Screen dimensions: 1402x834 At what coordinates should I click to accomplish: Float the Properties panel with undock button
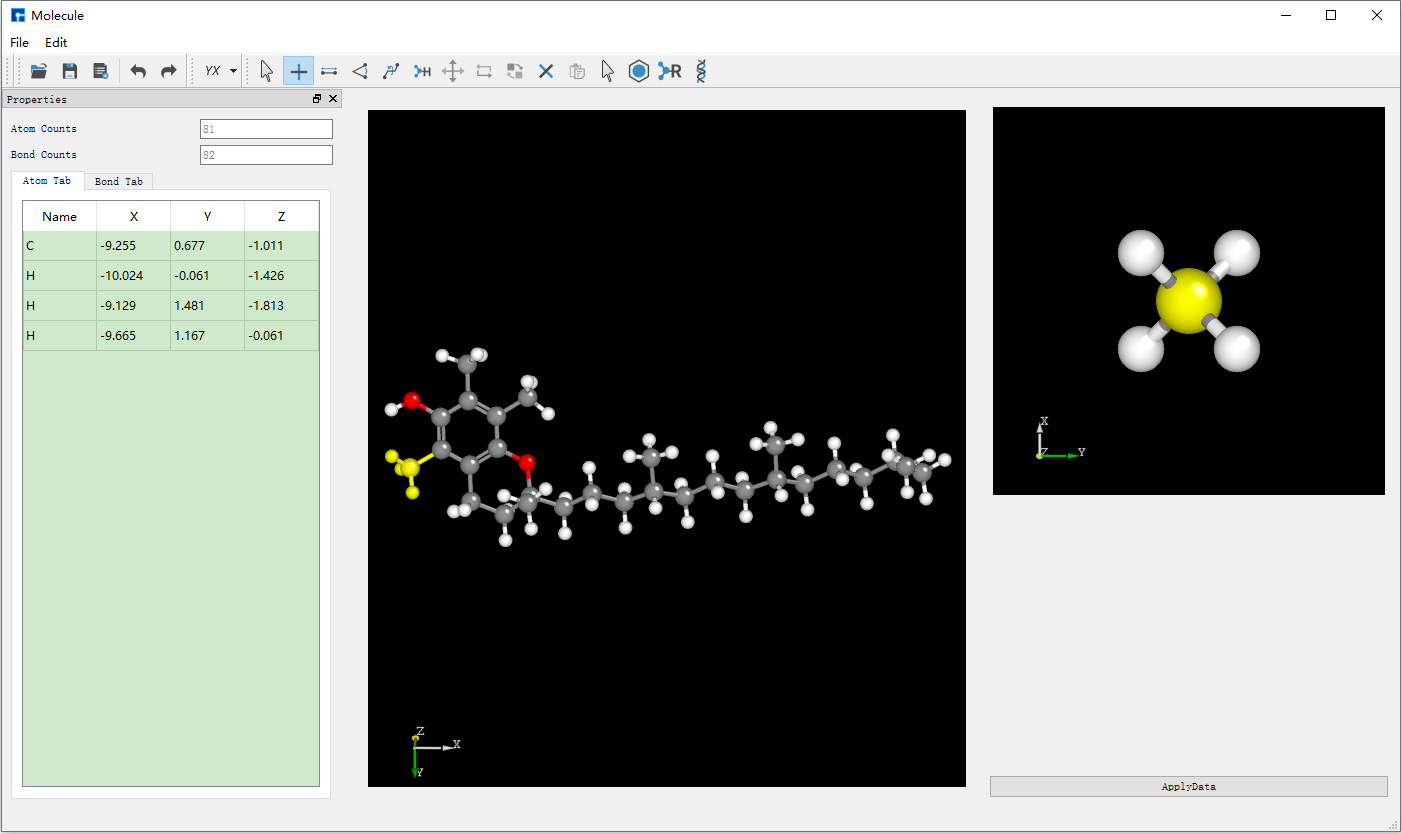tap(317, 99)
